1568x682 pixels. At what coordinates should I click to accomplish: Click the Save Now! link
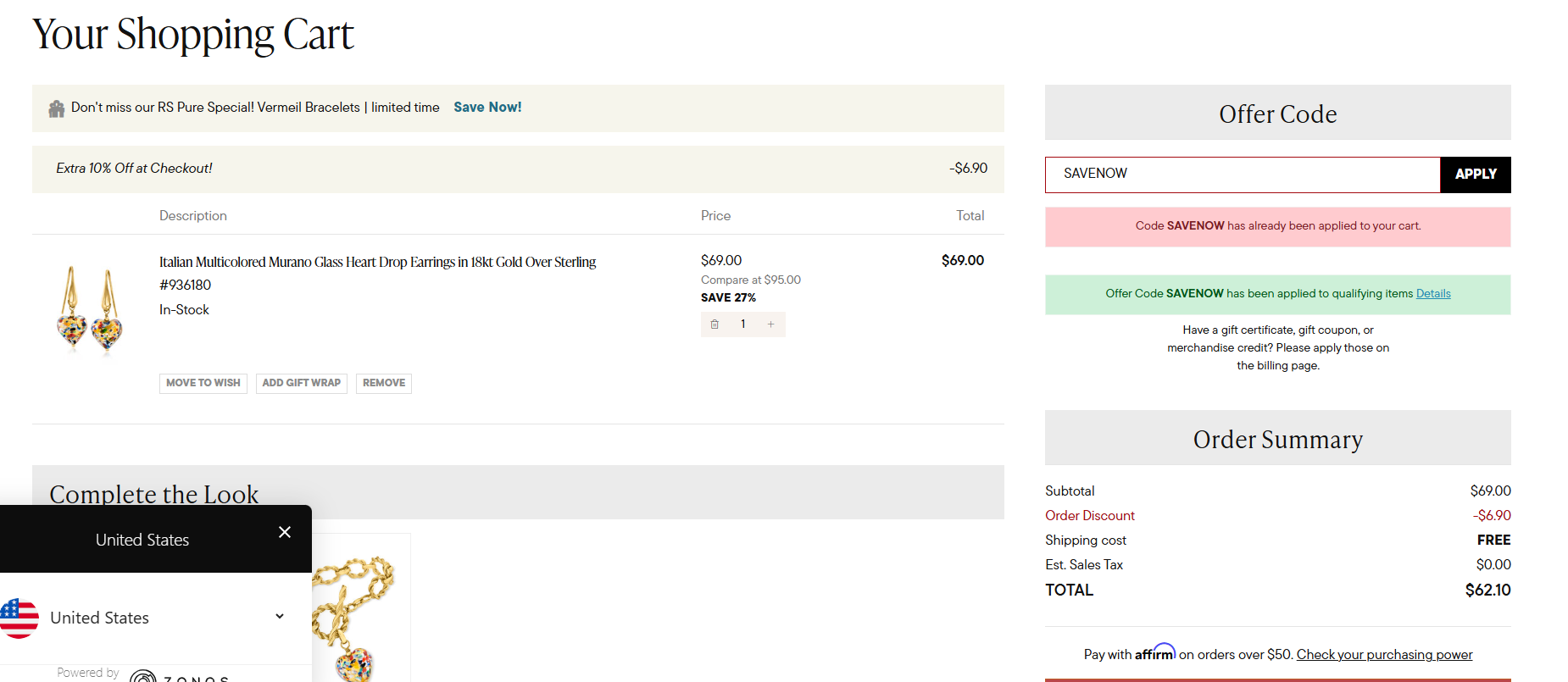click(x=487, y=108)
